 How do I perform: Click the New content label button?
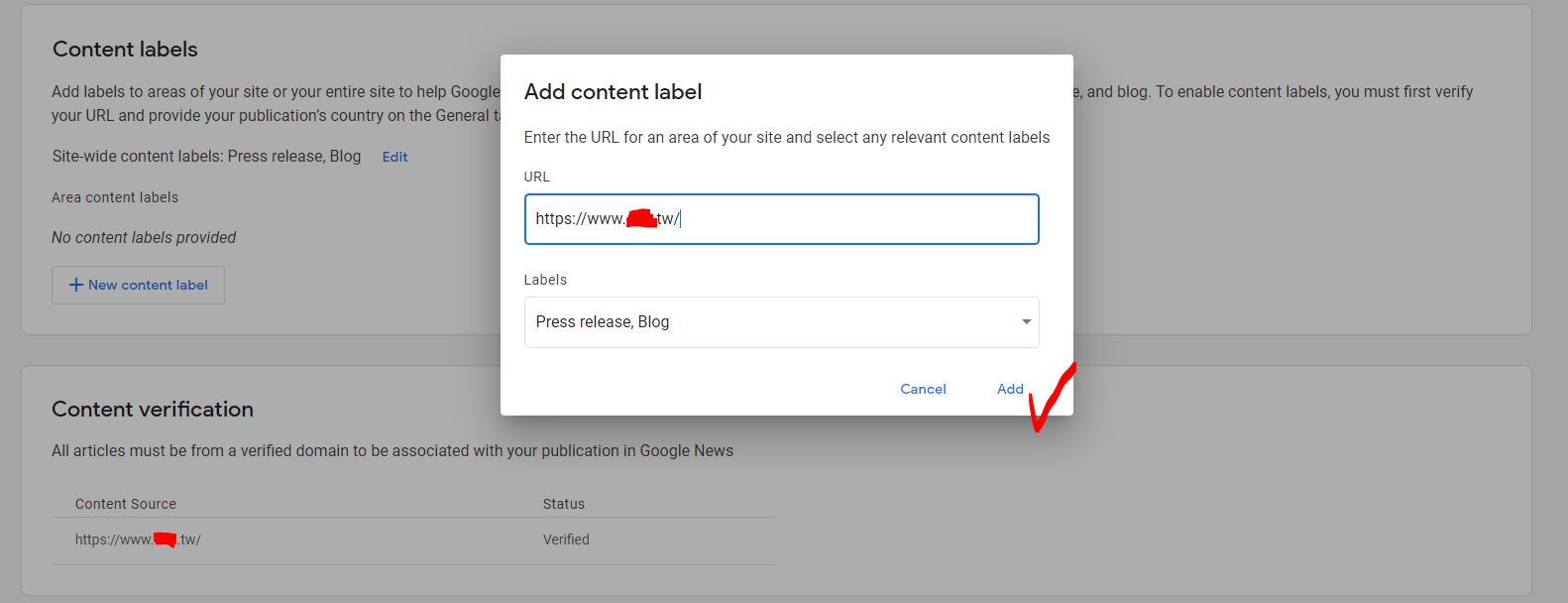[139, 285]
